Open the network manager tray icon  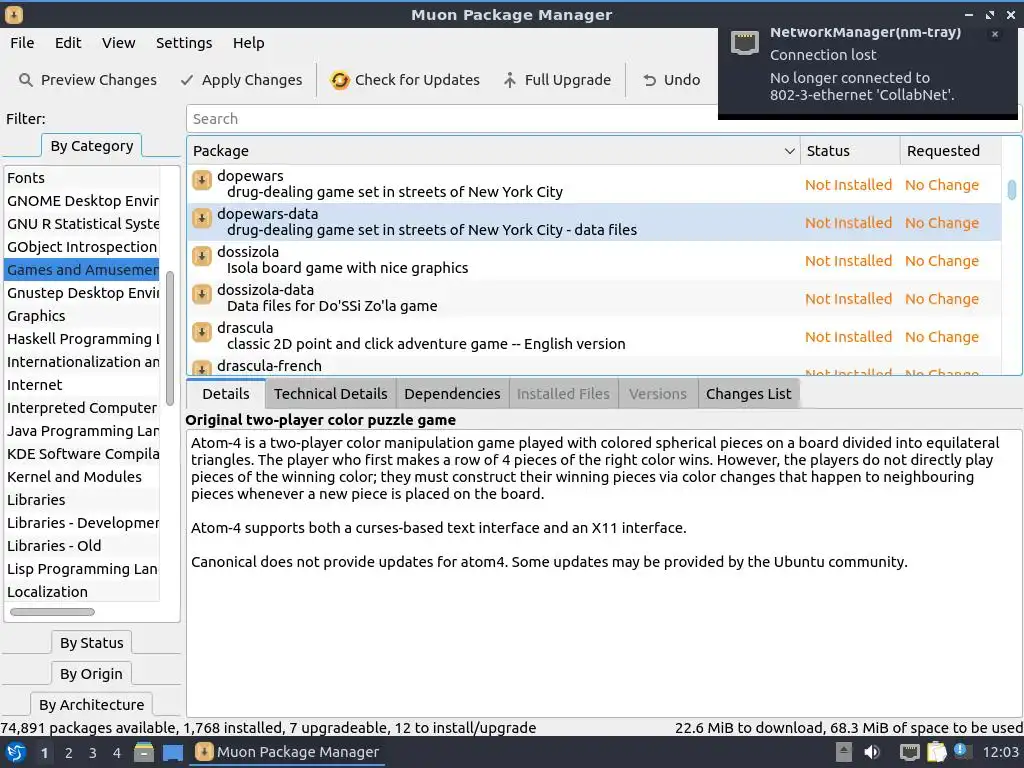coord(909,752)
